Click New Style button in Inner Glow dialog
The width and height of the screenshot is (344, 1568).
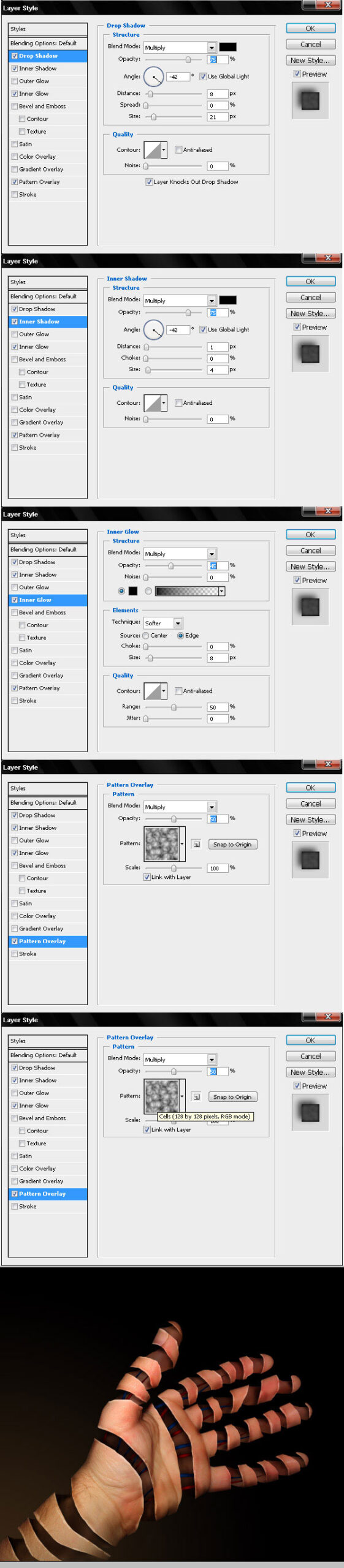coord(310,567)
